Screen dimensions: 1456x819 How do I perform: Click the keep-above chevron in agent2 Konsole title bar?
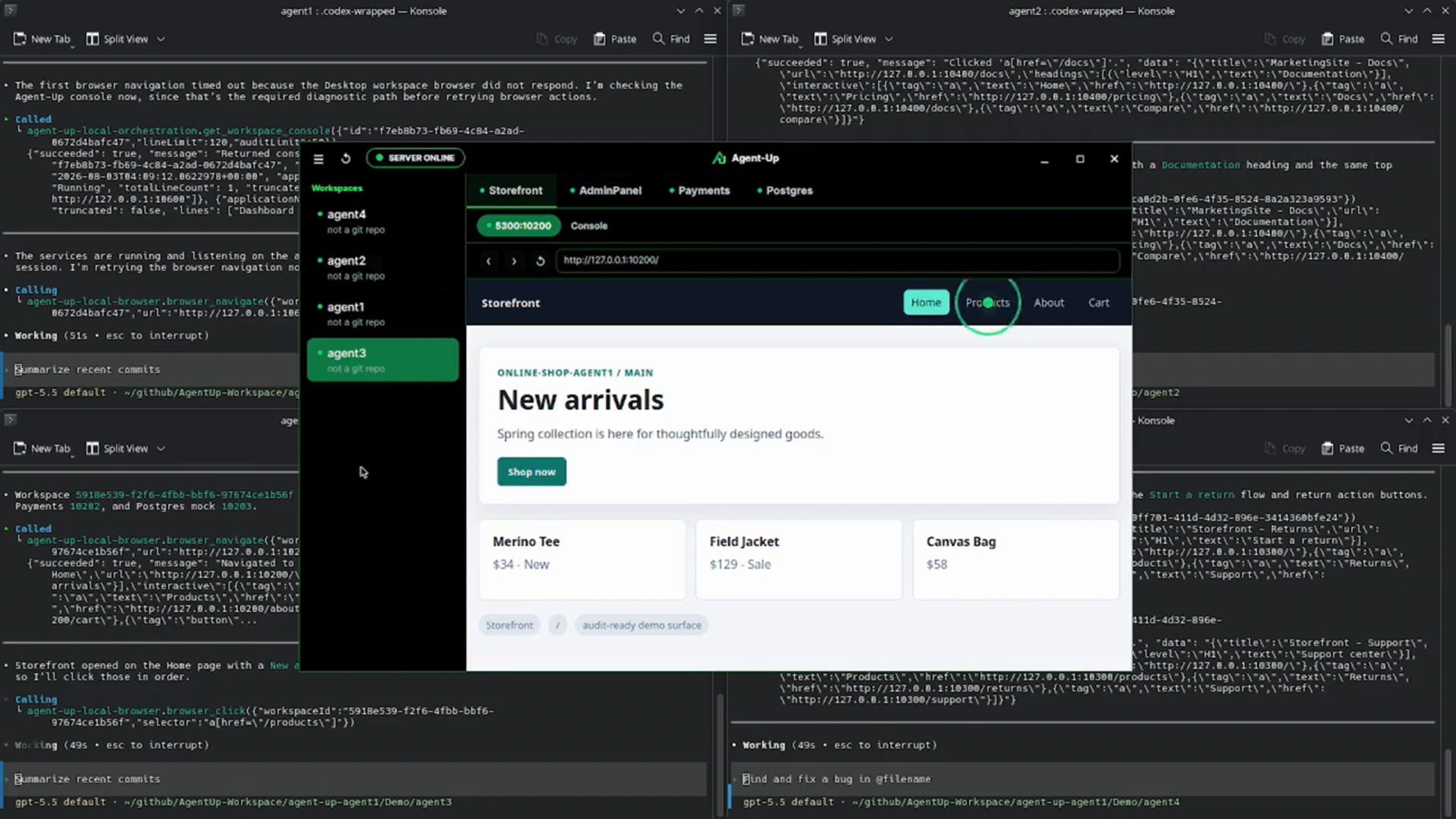tap(1427, 11)
